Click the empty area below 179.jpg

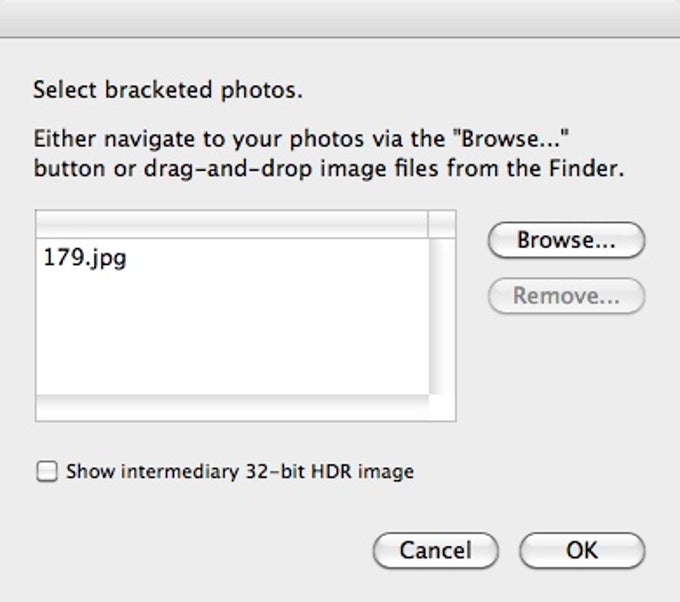230,340
